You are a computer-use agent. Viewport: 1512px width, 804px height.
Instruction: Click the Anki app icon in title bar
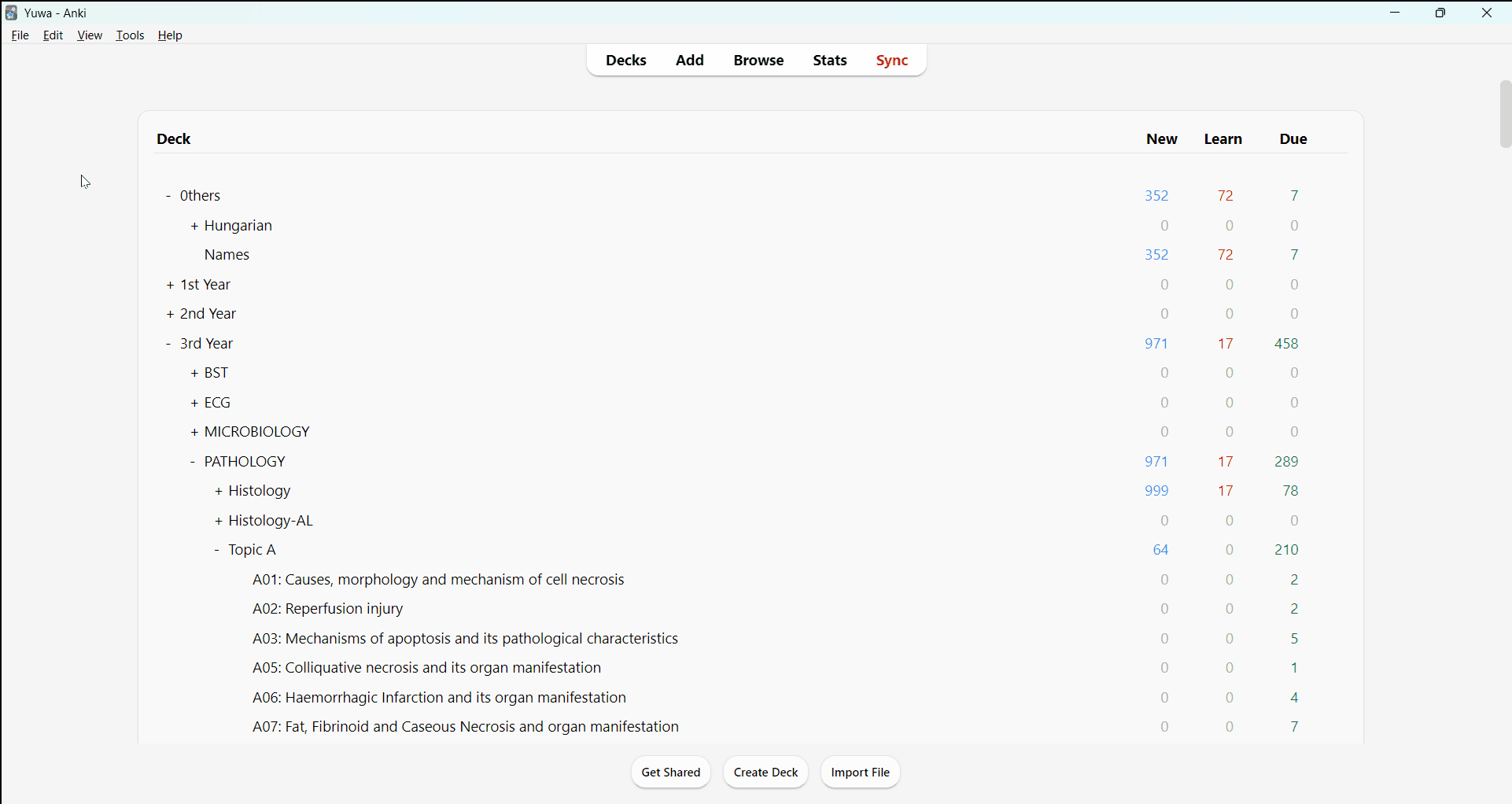coord(11,13)
